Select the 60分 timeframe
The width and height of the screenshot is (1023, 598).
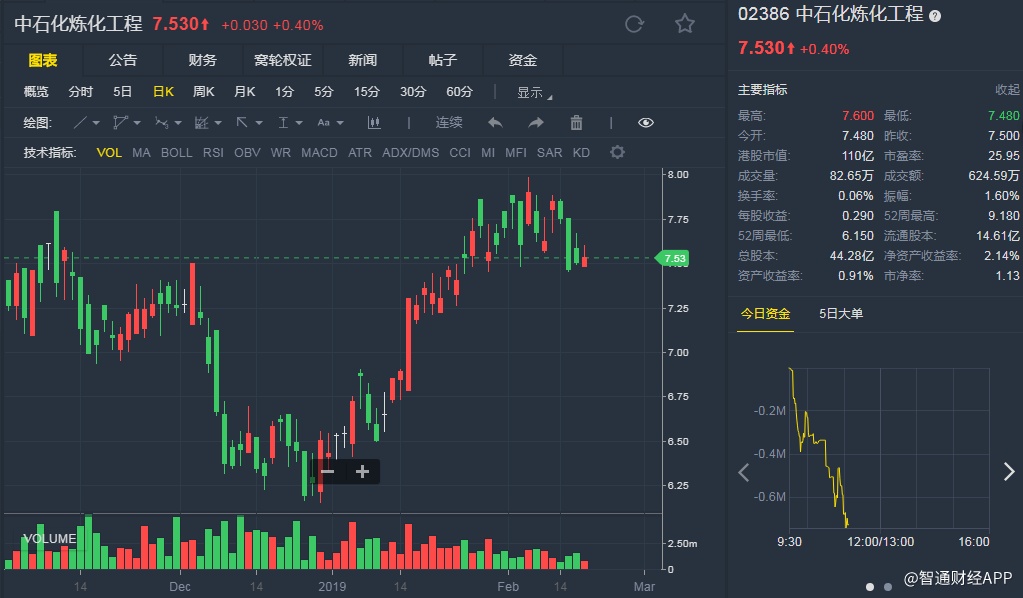tap(459, 92)
